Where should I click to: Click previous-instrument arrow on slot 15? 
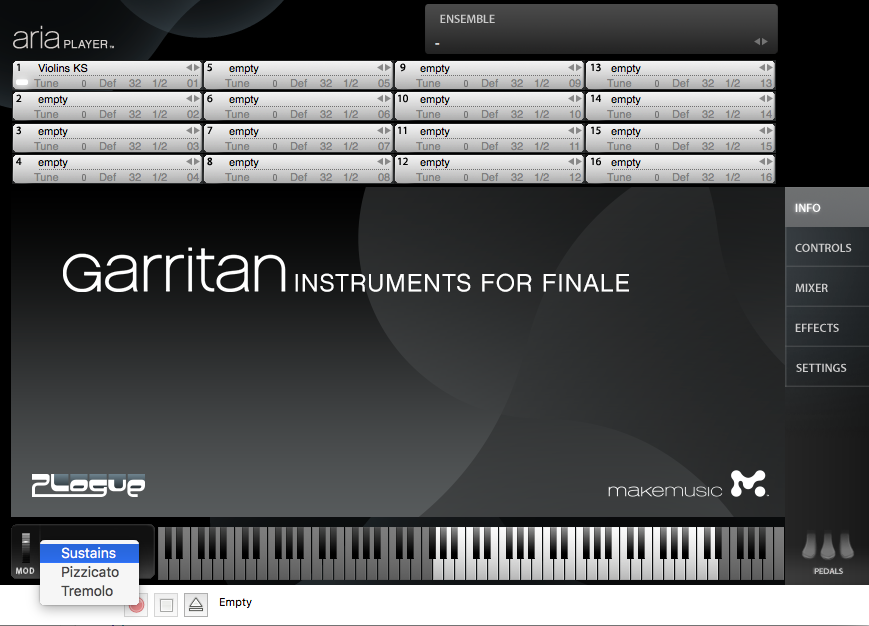coord(763,131)
